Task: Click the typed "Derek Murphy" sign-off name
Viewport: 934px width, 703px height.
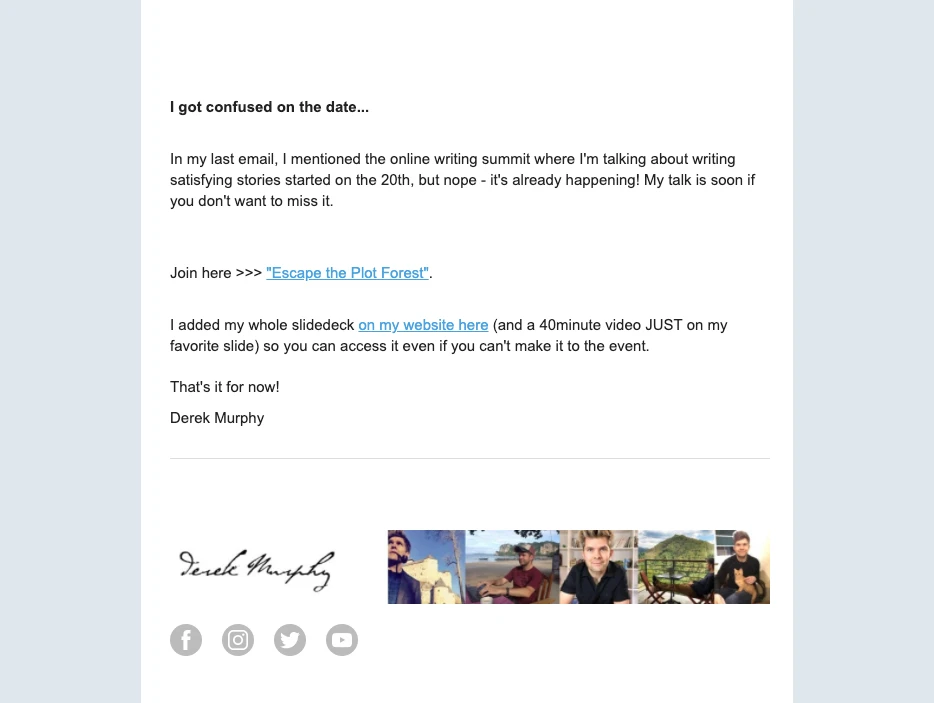Action: (x=217, y=418)
